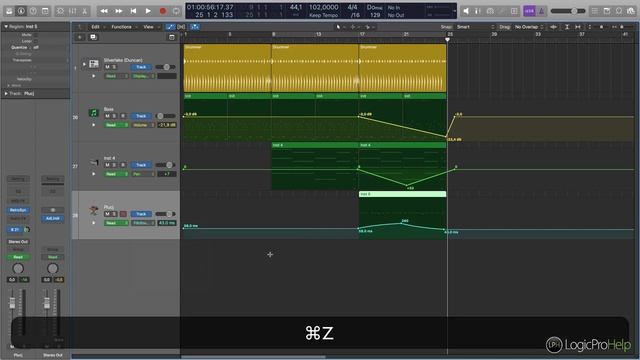Toggle the Region Loop checkbox
Viewport: 640px width, 360px height.
click(36, 41)
